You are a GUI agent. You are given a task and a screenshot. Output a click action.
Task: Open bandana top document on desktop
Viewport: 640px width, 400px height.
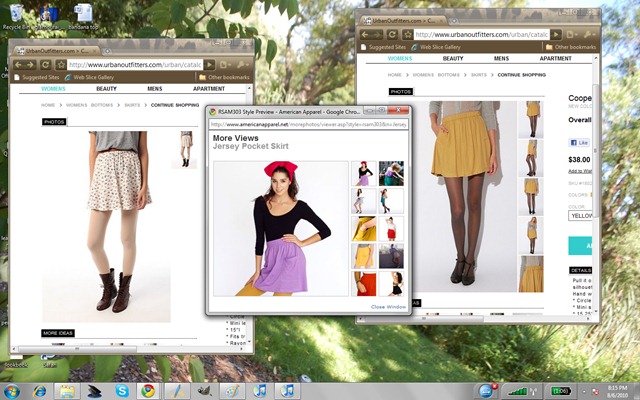(x=83, y=17)
